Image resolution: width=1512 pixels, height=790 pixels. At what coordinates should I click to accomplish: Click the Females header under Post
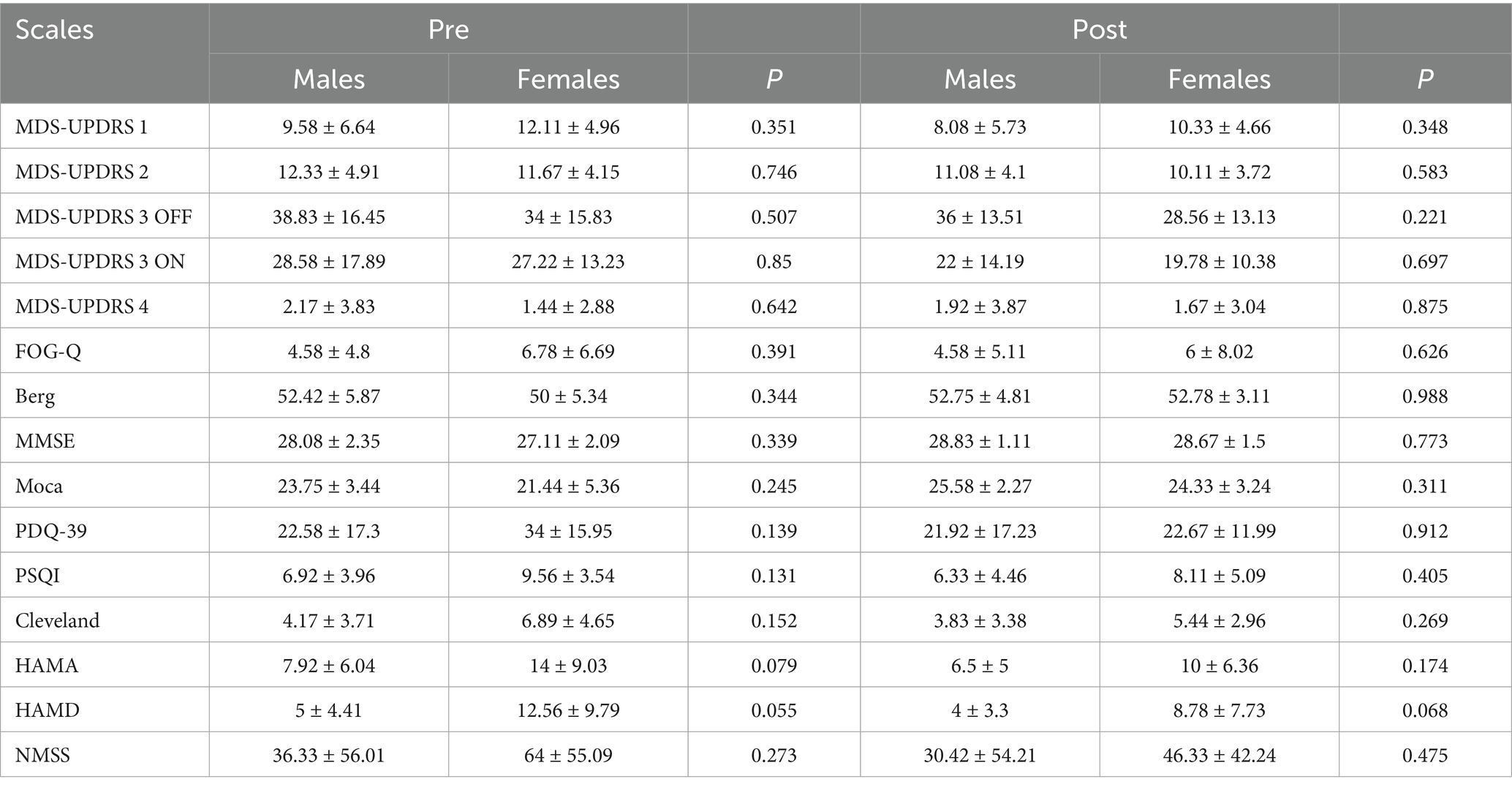click(x=1219, y=79)
